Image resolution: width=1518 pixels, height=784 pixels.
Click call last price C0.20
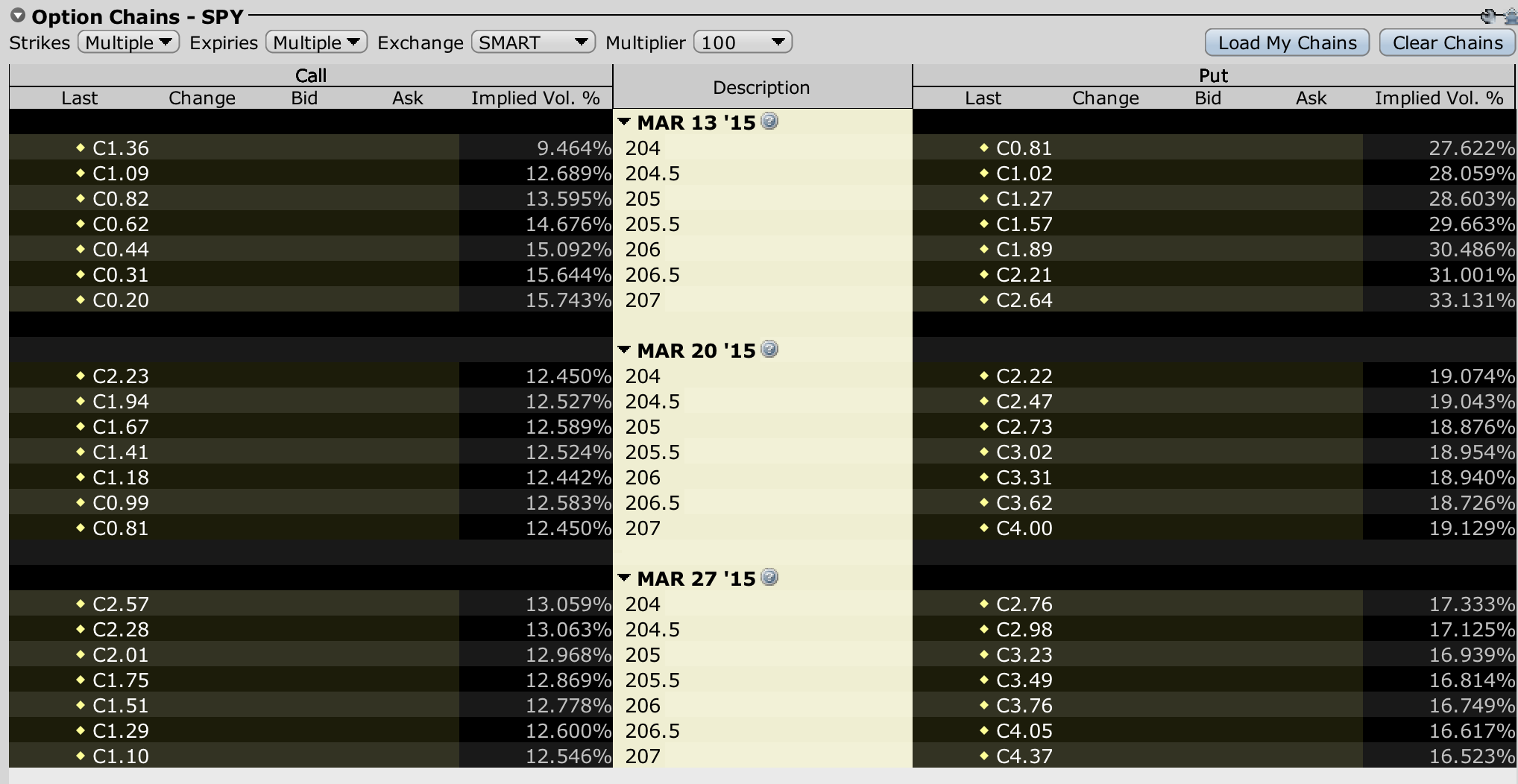point(121,300)
